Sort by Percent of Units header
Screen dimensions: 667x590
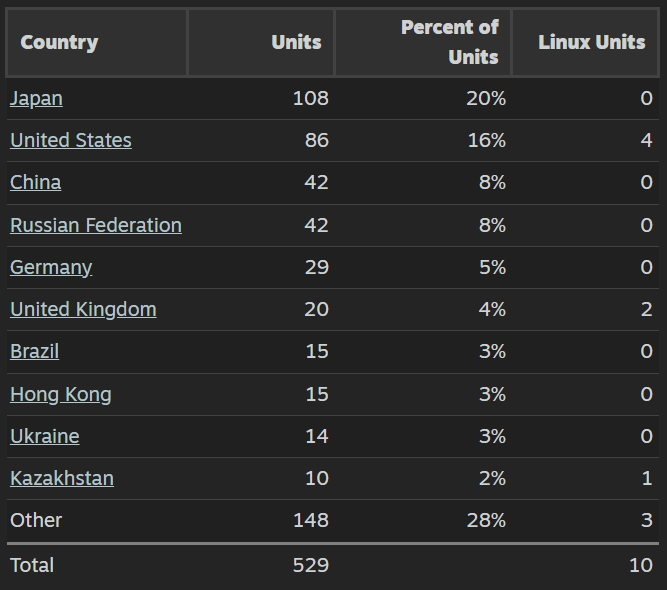coord(449,42)
